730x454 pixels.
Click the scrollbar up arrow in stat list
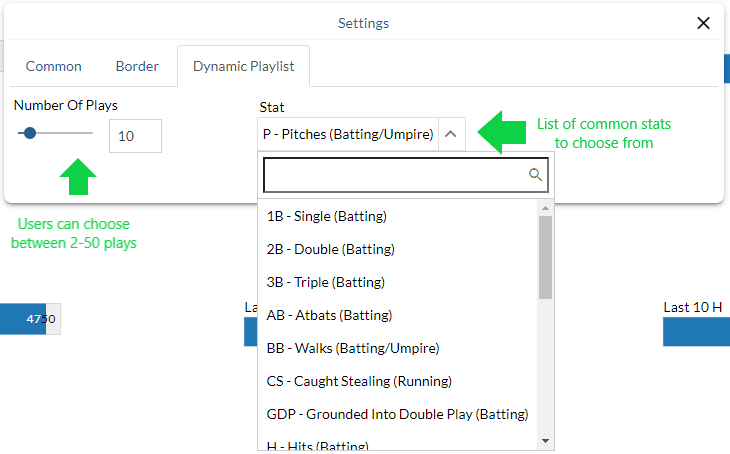point(545,208)
